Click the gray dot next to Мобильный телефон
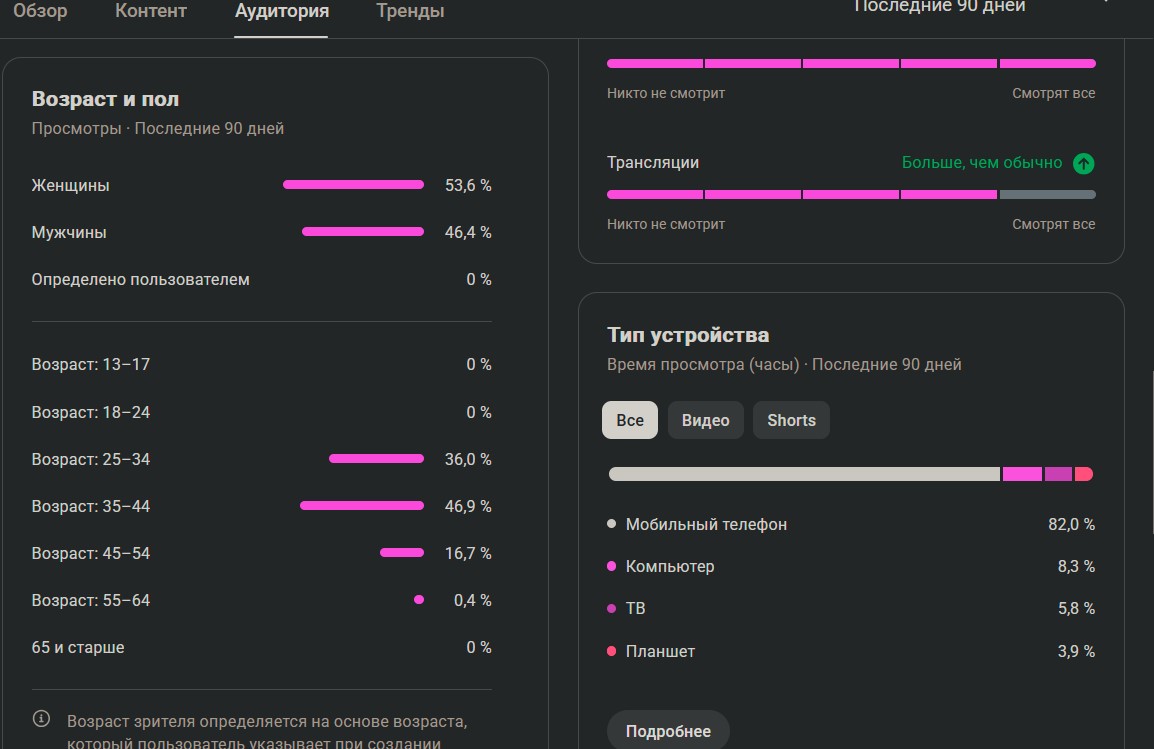The image size is (1154, 749). pyautogui.click(x=611, y=524)
